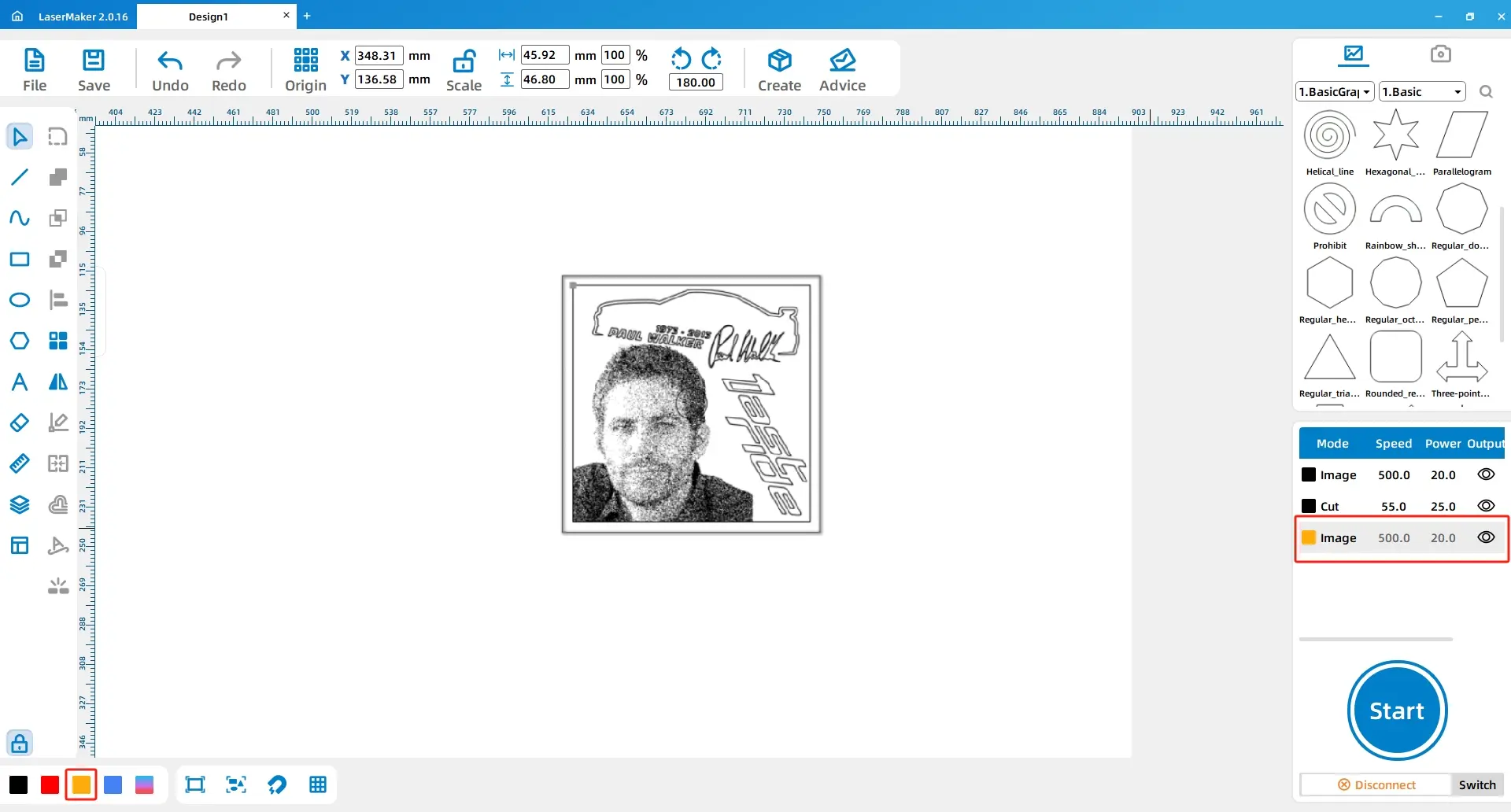Toggle the bottom-left padlock lock button
1511x812 pixels.
tap(20, 743)
